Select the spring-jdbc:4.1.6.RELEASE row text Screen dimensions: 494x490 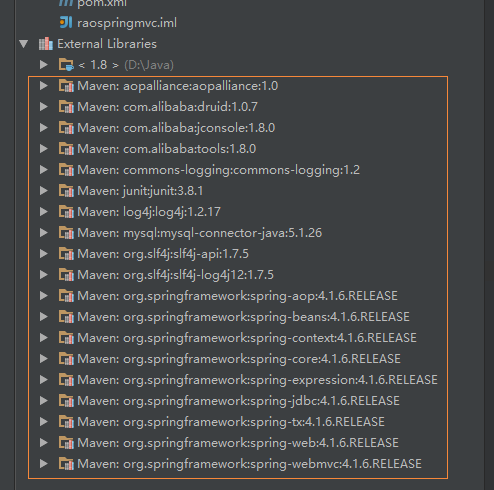coord(238,401)
